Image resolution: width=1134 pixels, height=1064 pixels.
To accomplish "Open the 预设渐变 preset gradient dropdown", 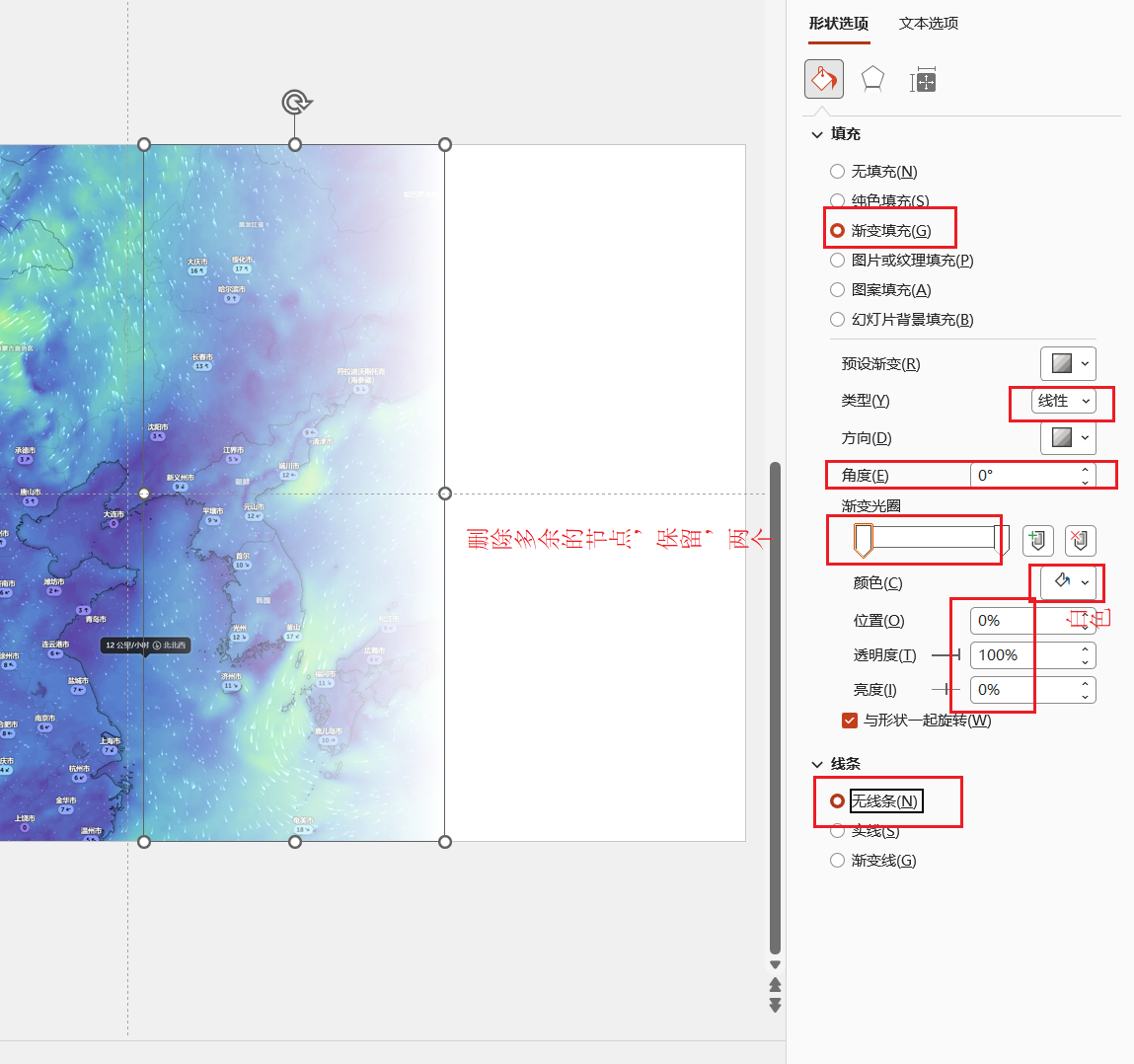I will tap(1068, 363).
